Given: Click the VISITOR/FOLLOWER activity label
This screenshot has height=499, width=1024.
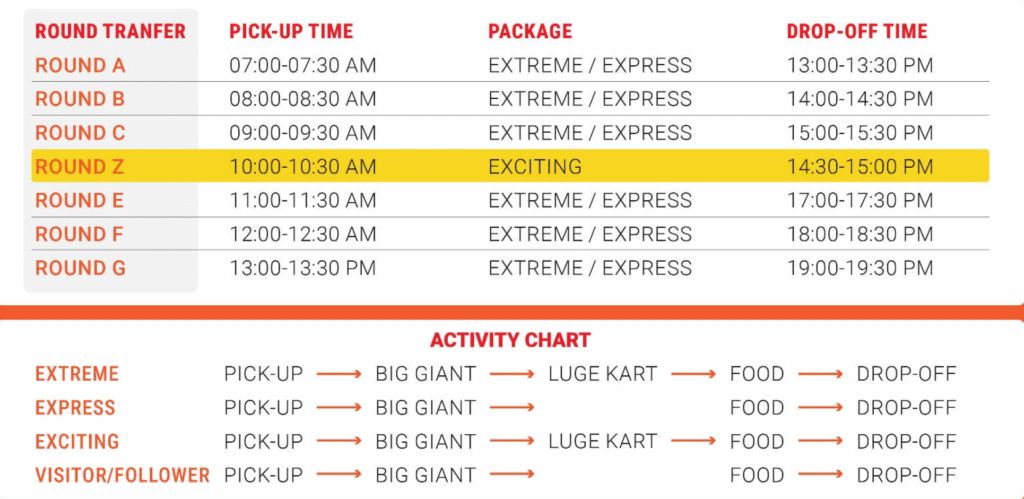Looking at the screenshot, I should [122, 476].
